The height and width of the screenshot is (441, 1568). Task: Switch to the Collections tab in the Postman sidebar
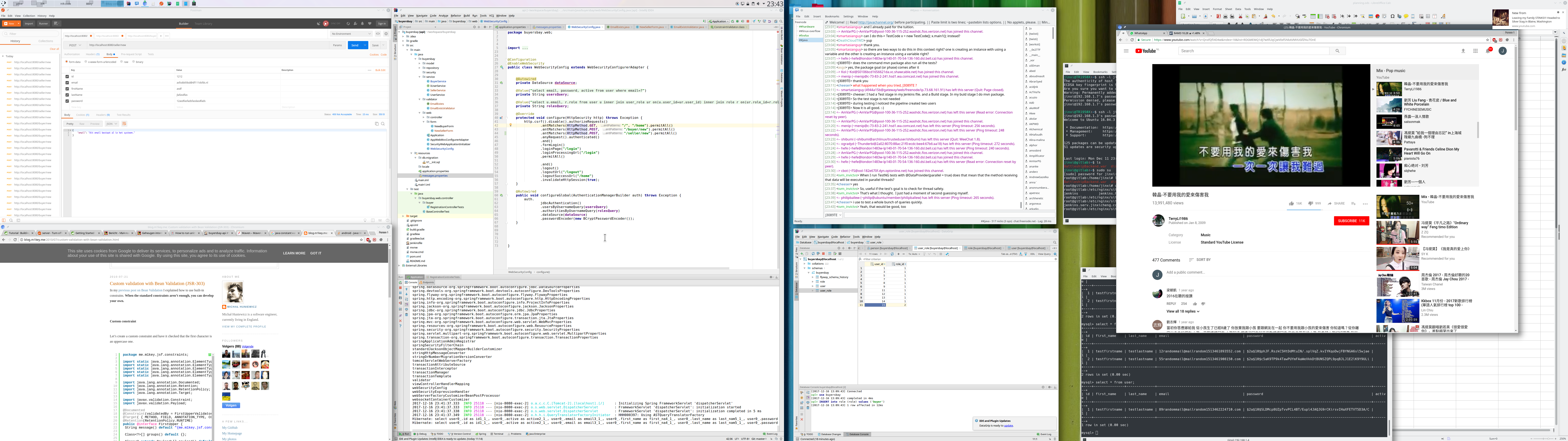click(46, 41)
